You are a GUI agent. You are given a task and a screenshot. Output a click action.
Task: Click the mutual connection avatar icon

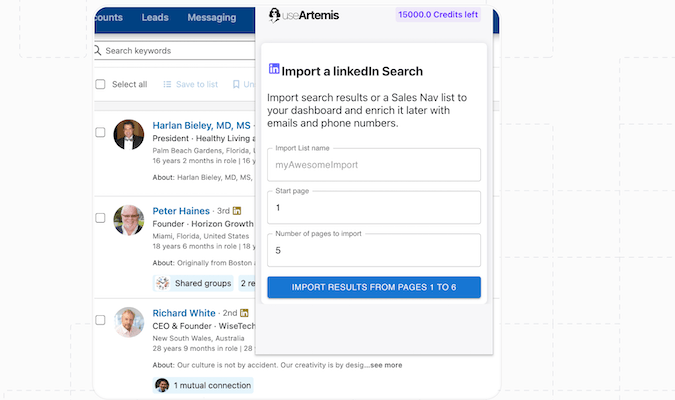tap(162, 385)
